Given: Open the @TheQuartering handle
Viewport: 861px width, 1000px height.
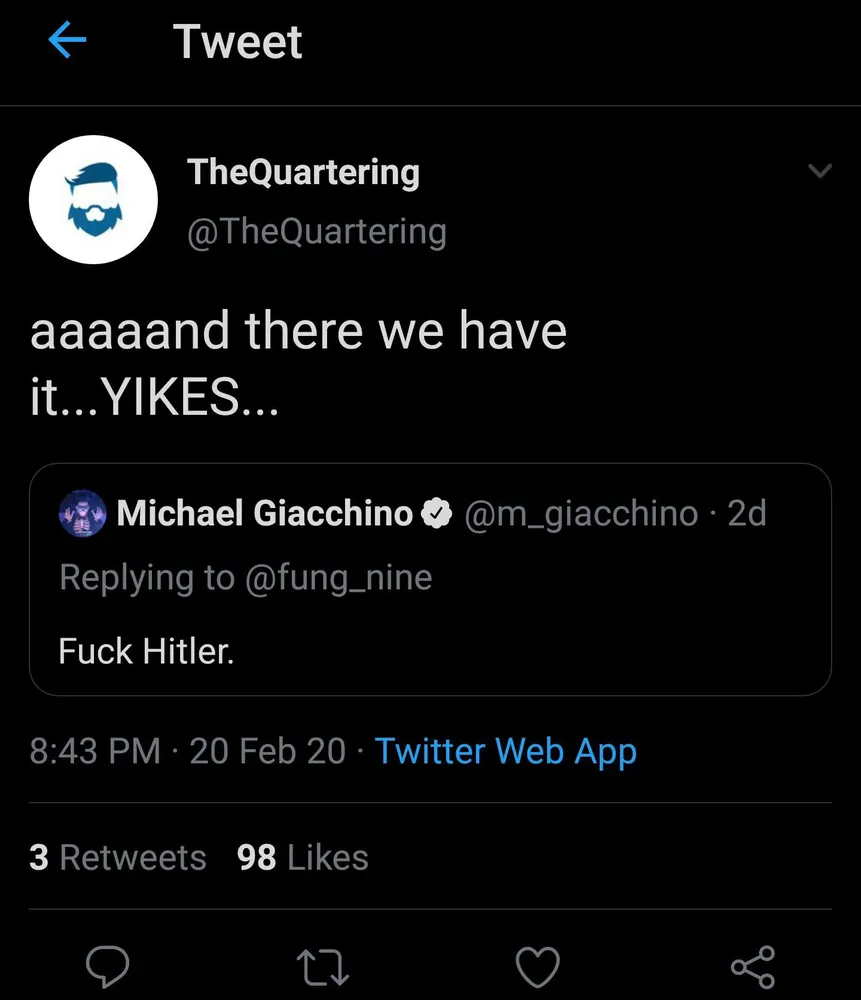Looking at the screenshot, I should tap(317, 231).
